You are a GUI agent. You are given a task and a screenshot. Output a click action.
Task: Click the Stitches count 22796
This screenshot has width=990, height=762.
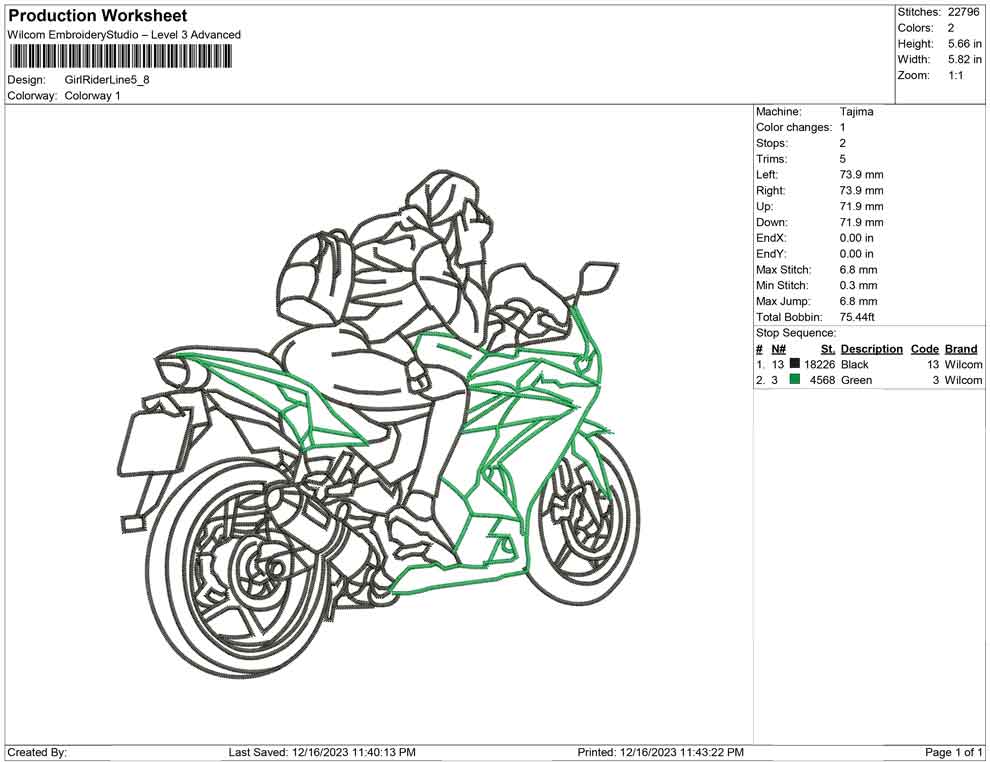[x=964, y=12]
